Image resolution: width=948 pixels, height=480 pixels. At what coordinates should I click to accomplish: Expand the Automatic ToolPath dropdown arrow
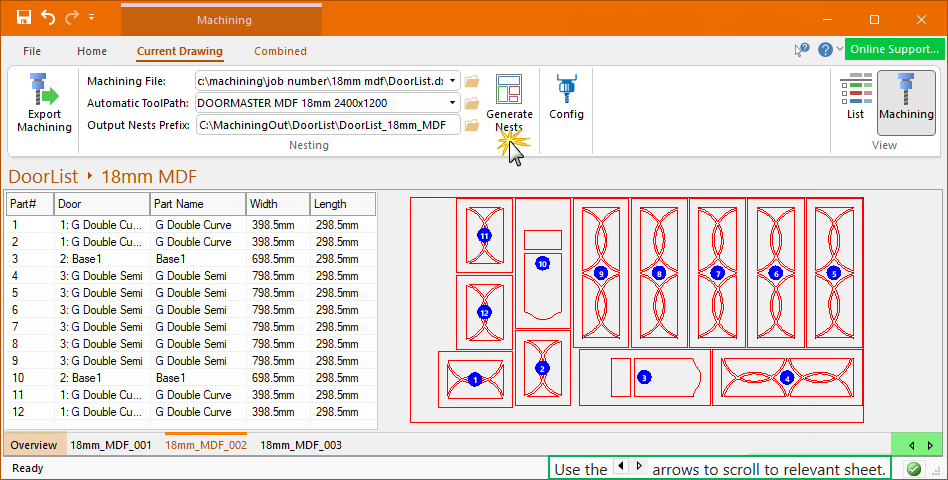(x=452, y=103)
